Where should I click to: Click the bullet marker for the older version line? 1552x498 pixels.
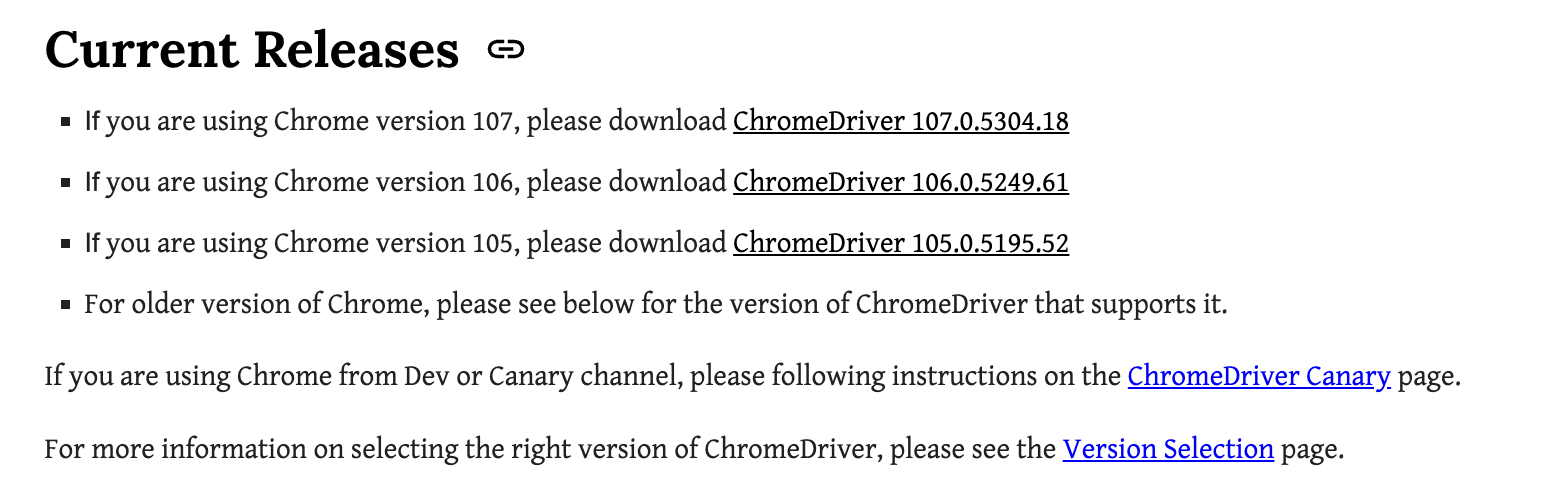pyautogui.click(x=65, y=304)
